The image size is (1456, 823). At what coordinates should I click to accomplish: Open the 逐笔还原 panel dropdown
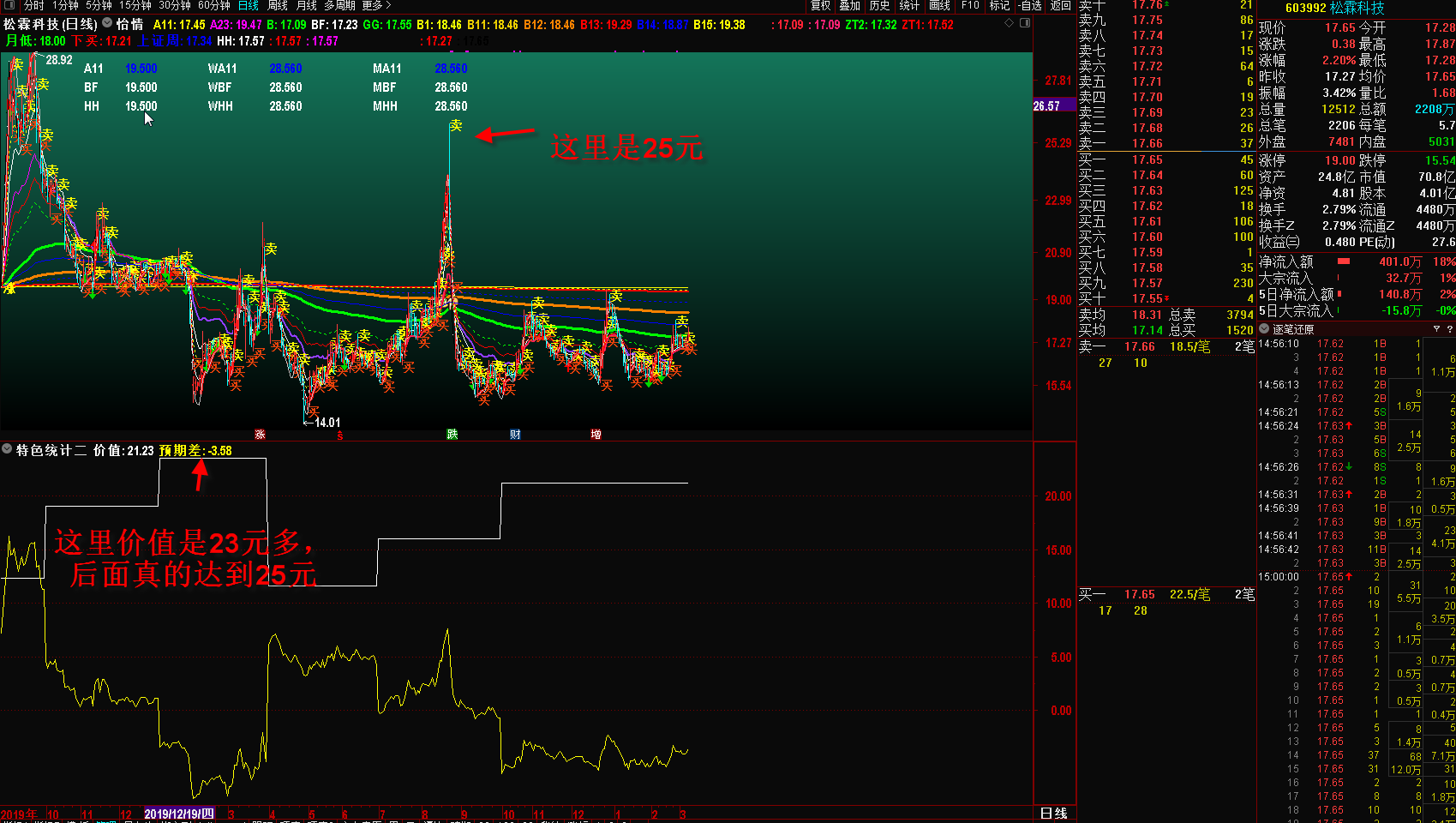point(1264,329)
